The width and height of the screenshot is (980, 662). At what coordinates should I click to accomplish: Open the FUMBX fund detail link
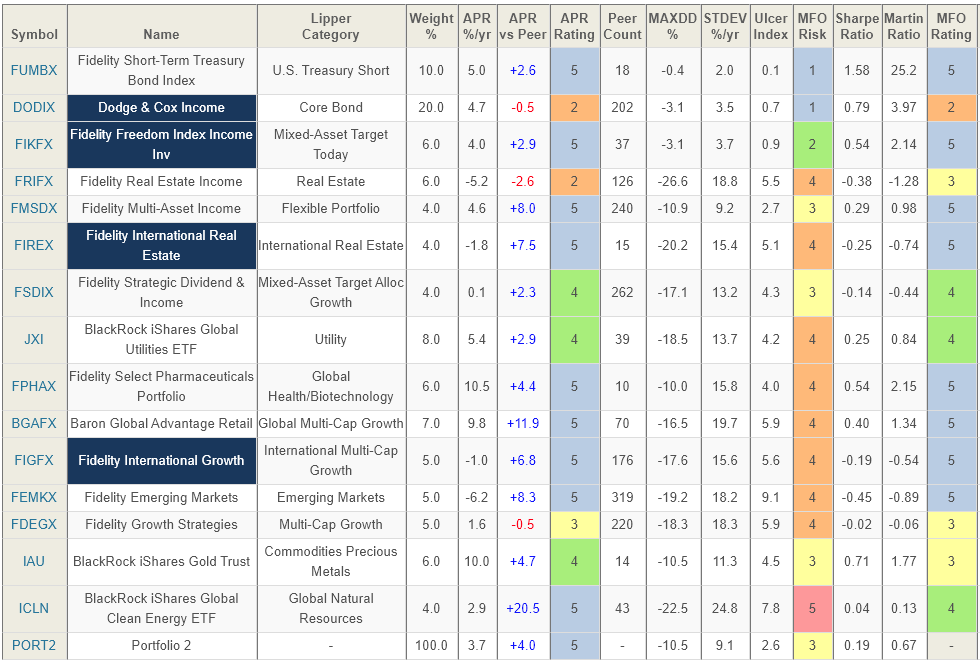coord(34,71)
